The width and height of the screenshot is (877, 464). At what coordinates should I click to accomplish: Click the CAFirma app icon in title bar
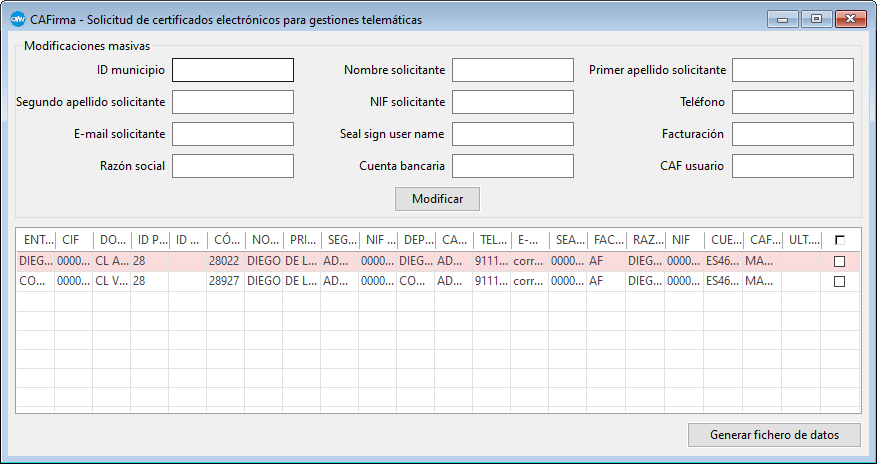click(16, 19)
